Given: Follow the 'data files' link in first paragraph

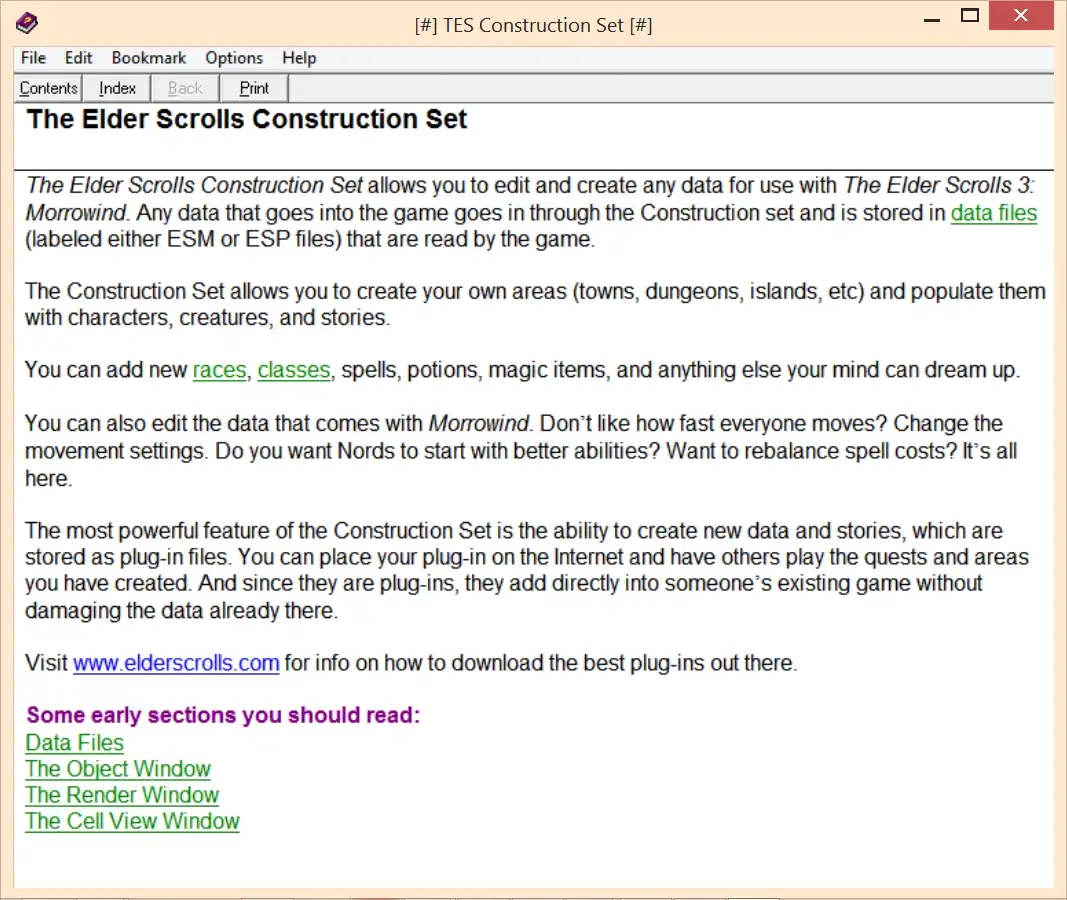Looking at the screenshot, I should coord(993,213).
